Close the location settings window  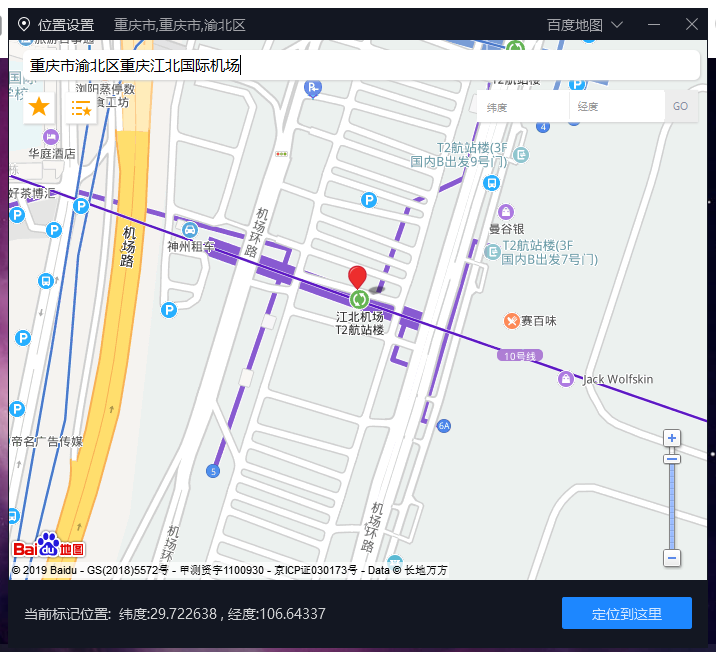click(x=691, y=24)
